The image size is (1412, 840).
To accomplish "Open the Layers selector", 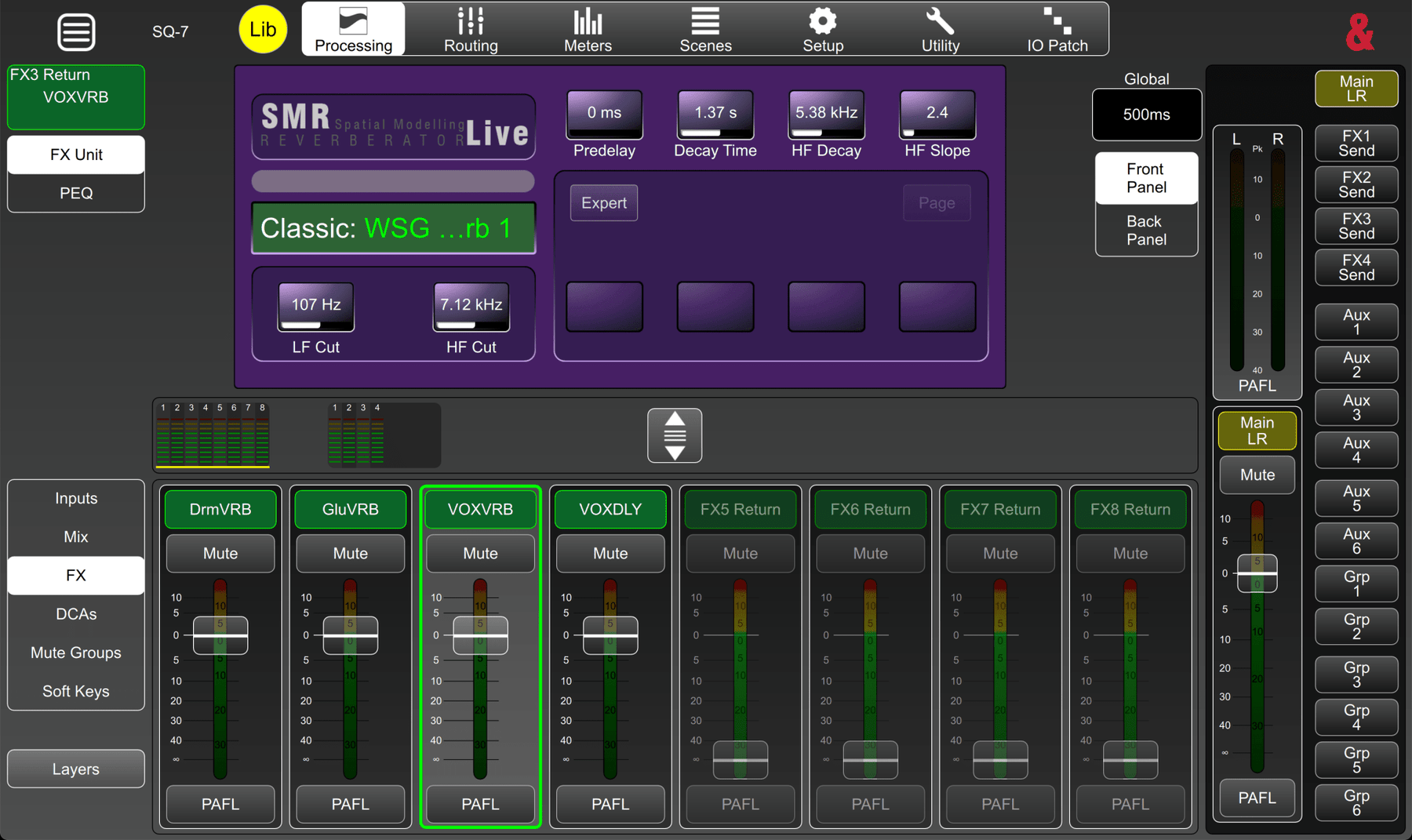I will click(x=76, y=769).
